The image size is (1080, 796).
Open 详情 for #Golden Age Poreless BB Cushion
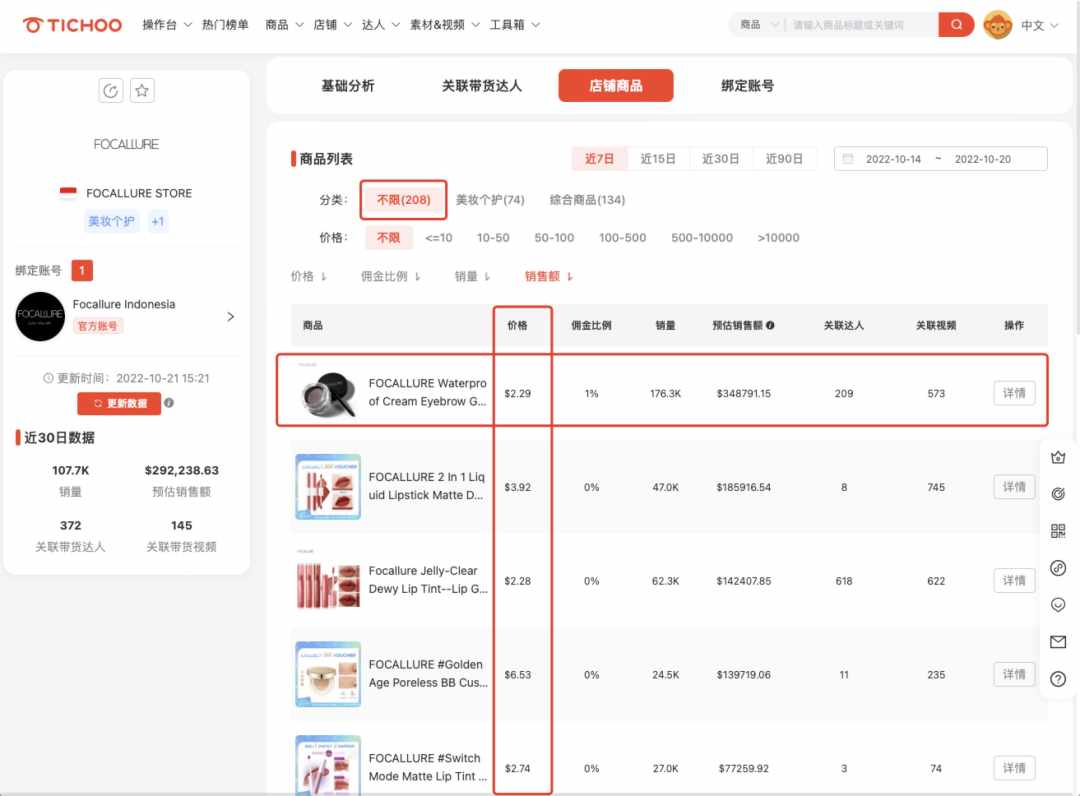[x=1014, y=674]
